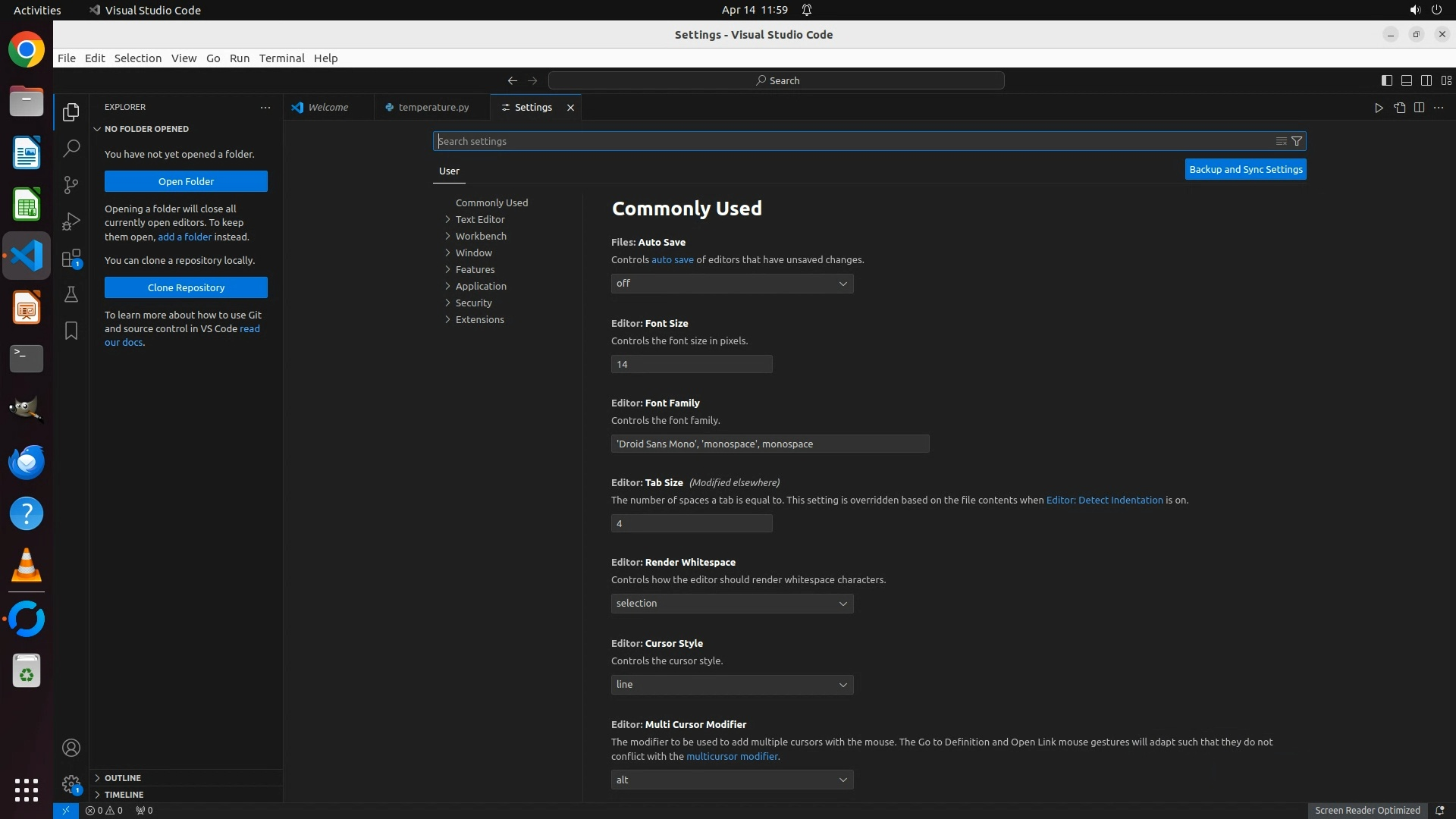The image size is (1456, 819).
Task: Expand the Text Editor settings category
Action: click(x=480, y=219)
